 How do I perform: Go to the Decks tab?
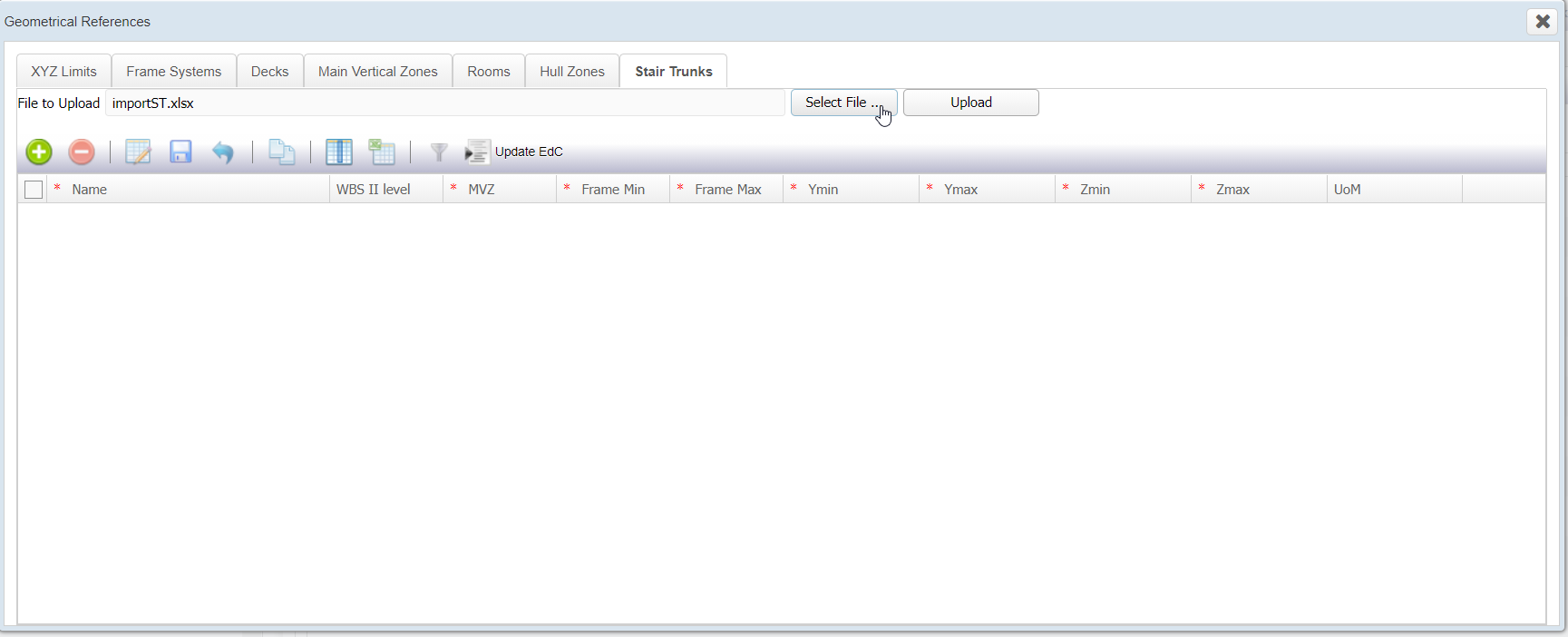(x=269, y=71)
